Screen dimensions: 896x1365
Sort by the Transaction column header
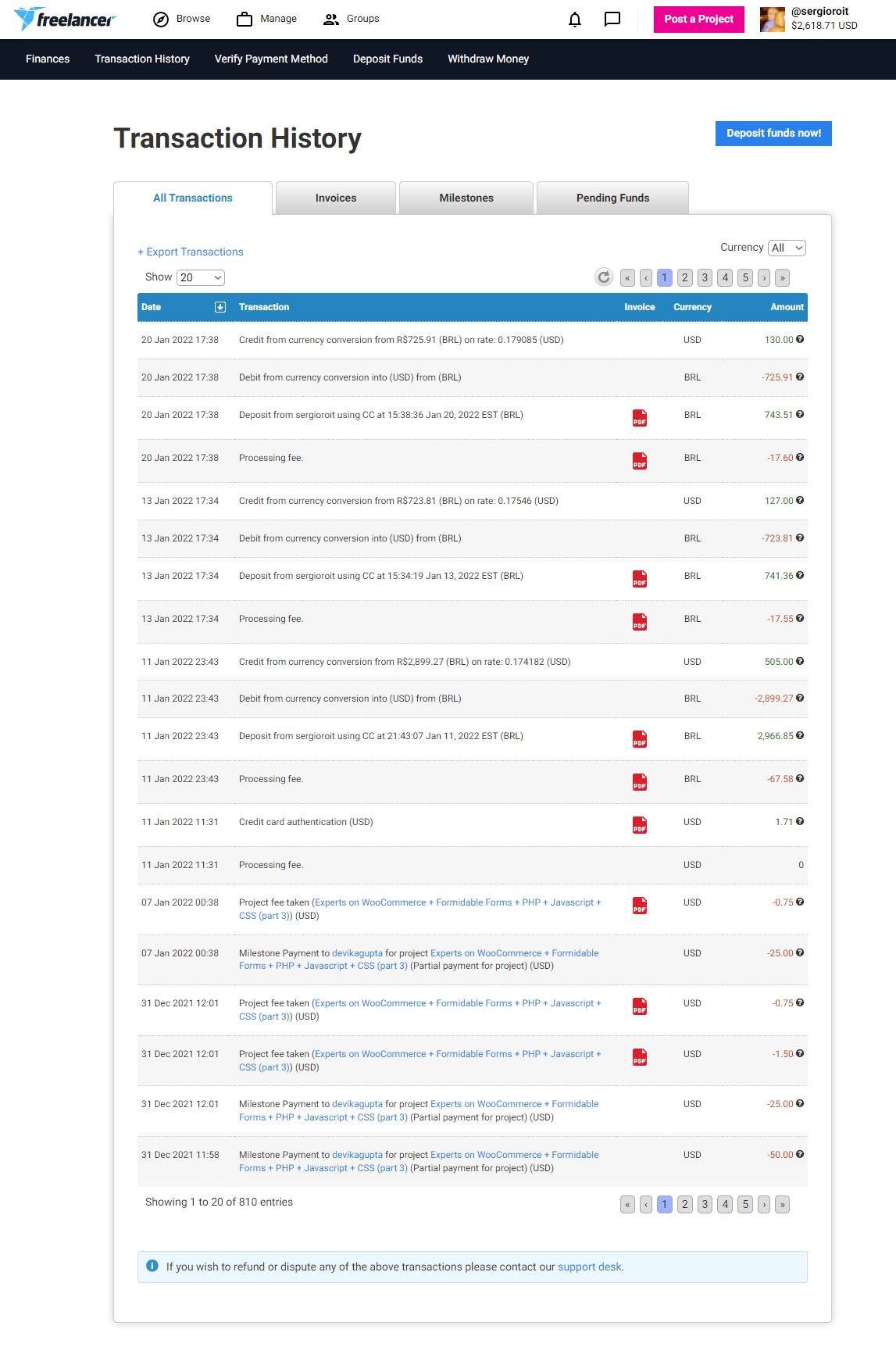point(264,307)
